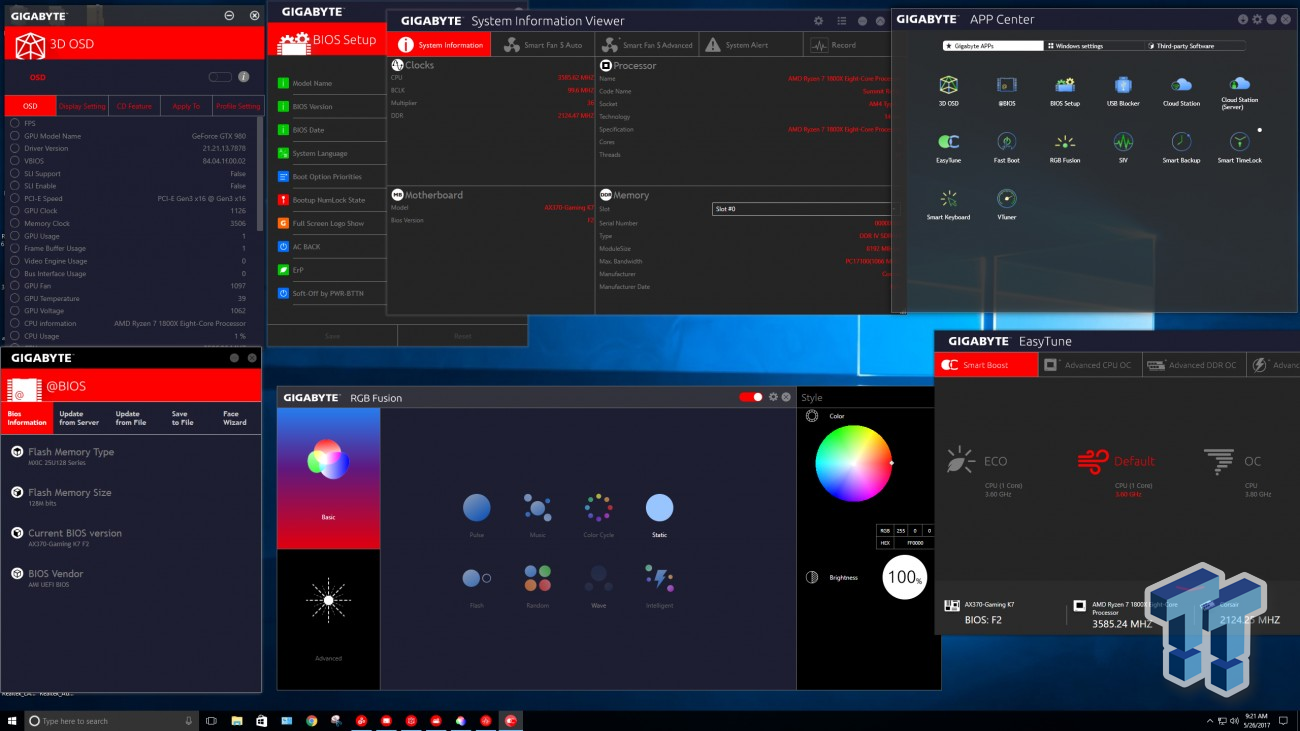This screenshot has height=731, width=1300.
Task: Select Update from File in @BIOS
Action: tap(130, 418)
